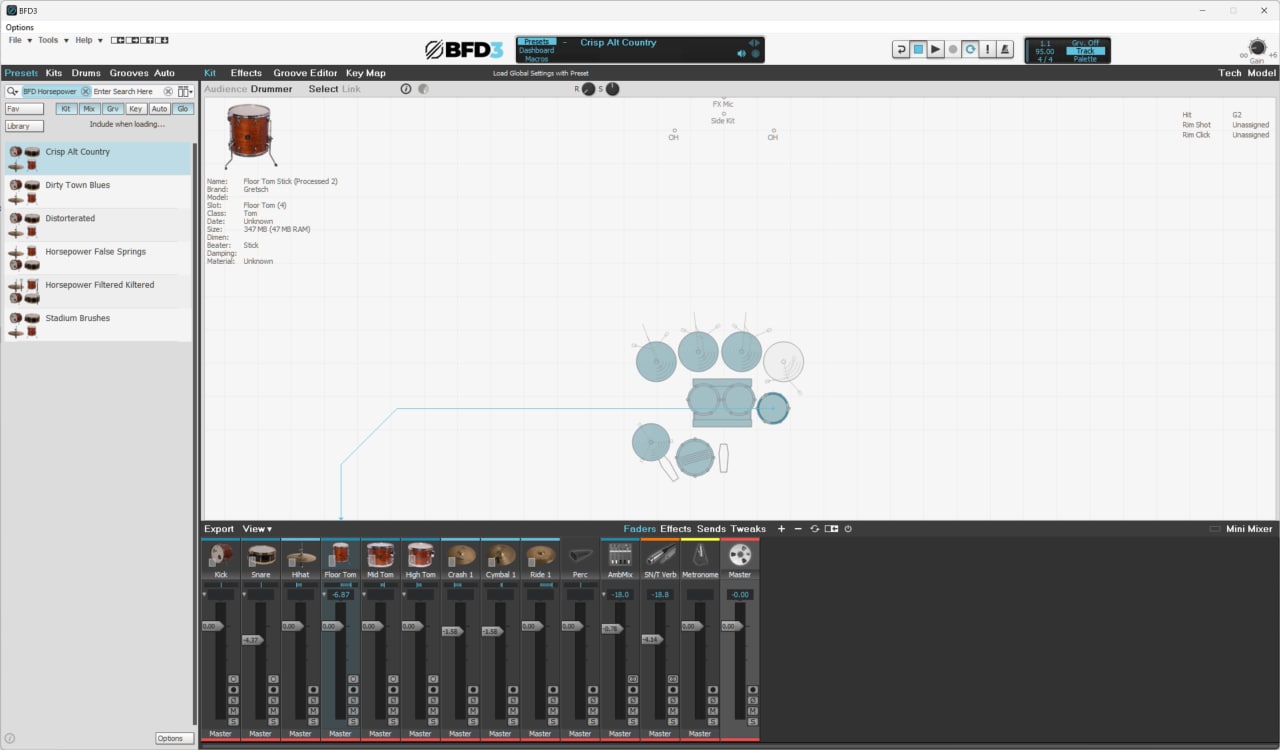1280x750 pixels.
Task: Expand the Kick channel sub-mics
Action: 205,594
